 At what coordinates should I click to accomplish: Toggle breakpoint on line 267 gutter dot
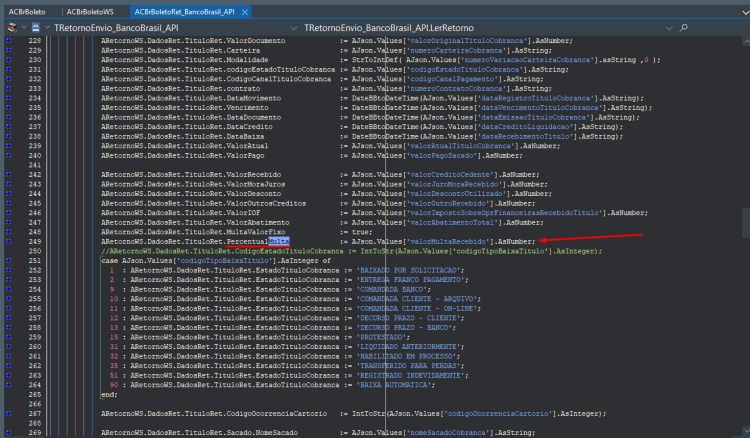coord(9,414)
